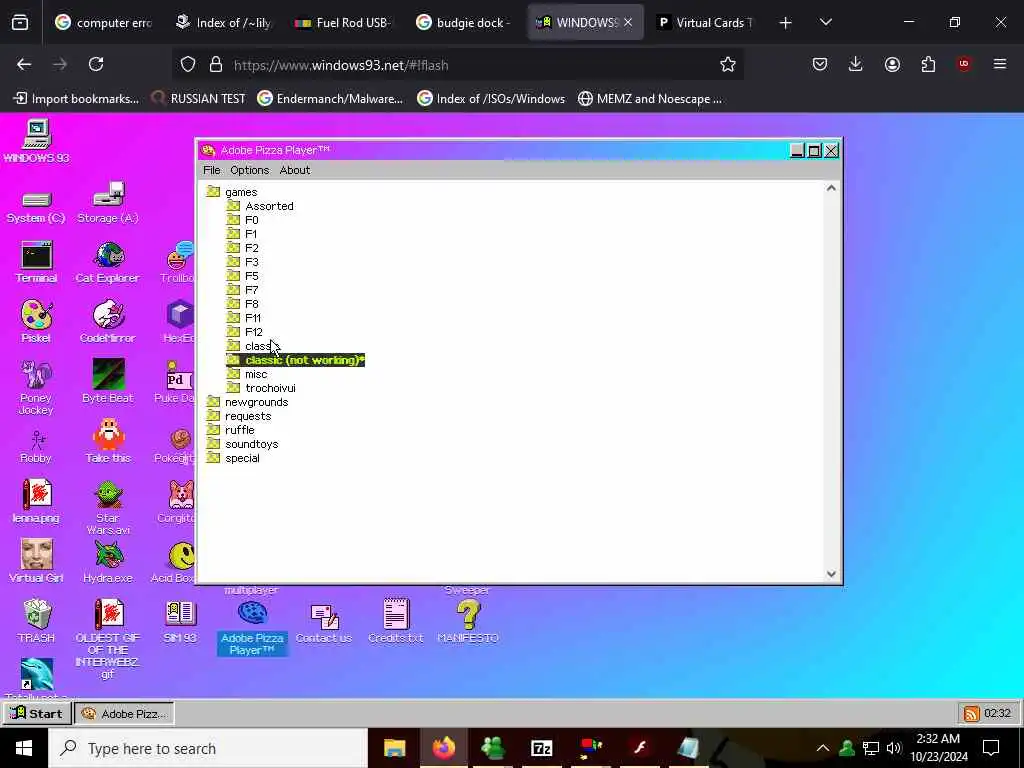Launch the Terminal desktop icon
1024x768 pixels.
37,263
